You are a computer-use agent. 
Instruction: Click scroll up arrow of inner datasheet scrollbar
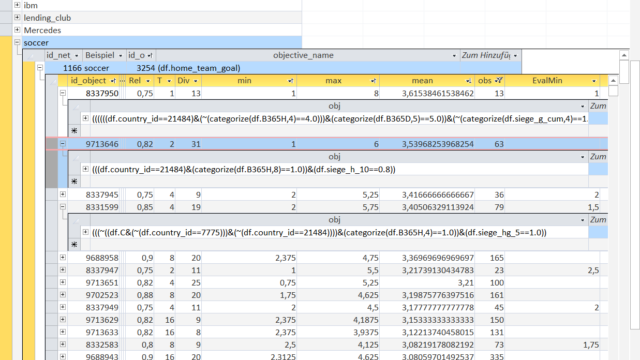click(613, 81)
